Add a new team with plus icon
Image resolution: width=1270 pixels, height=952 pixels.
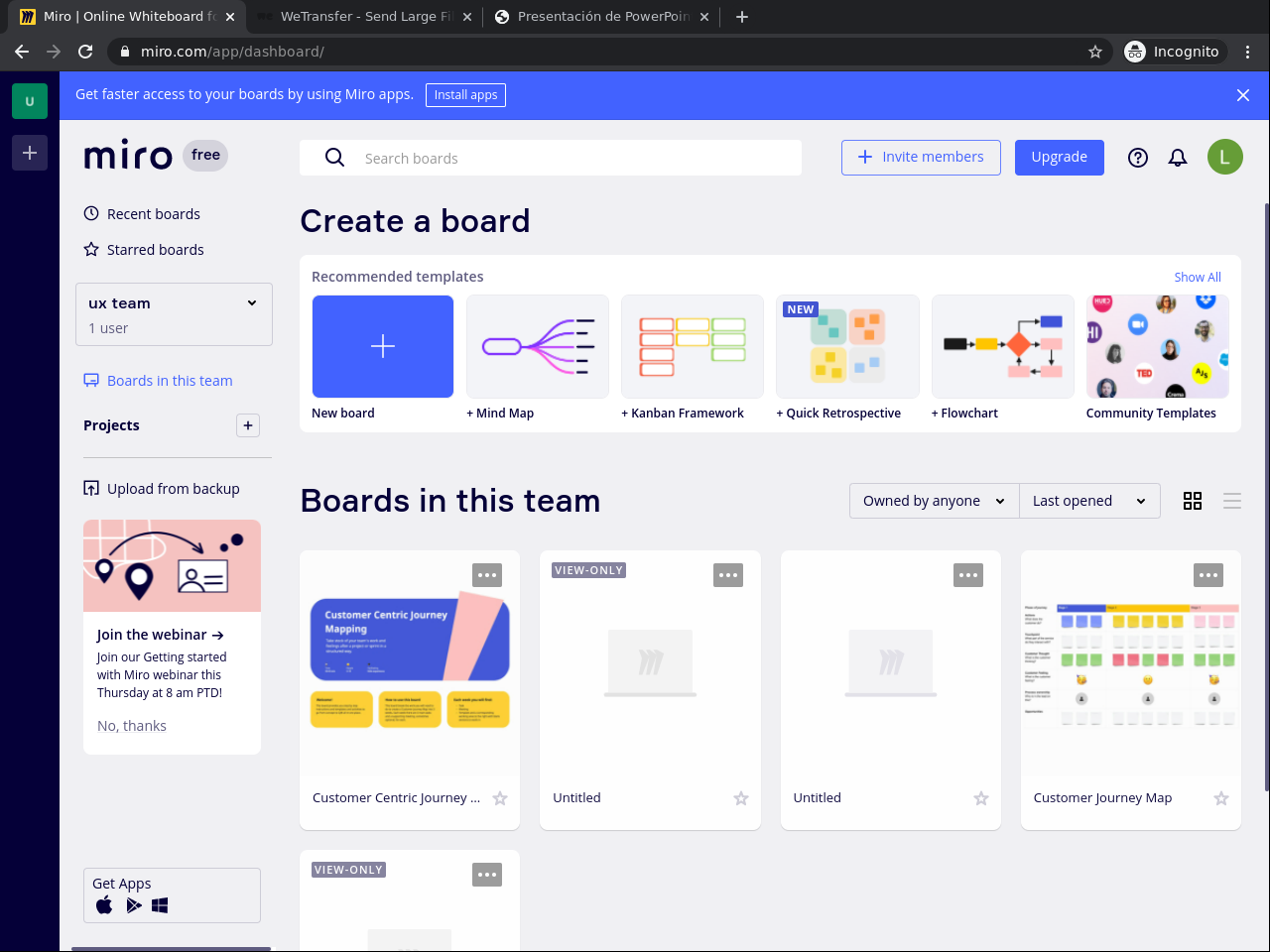30,153
